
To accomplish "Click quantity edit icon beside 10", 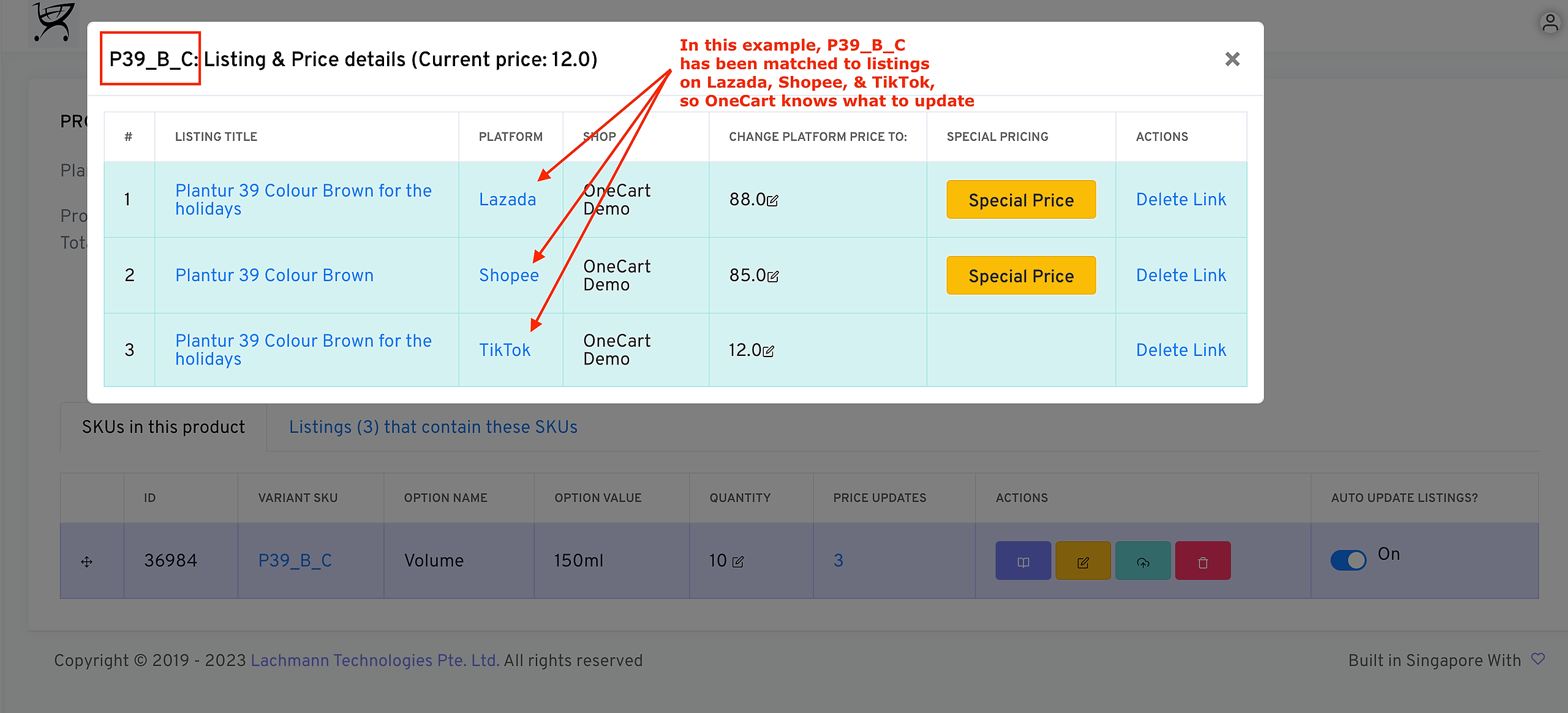I will point(738,562).
